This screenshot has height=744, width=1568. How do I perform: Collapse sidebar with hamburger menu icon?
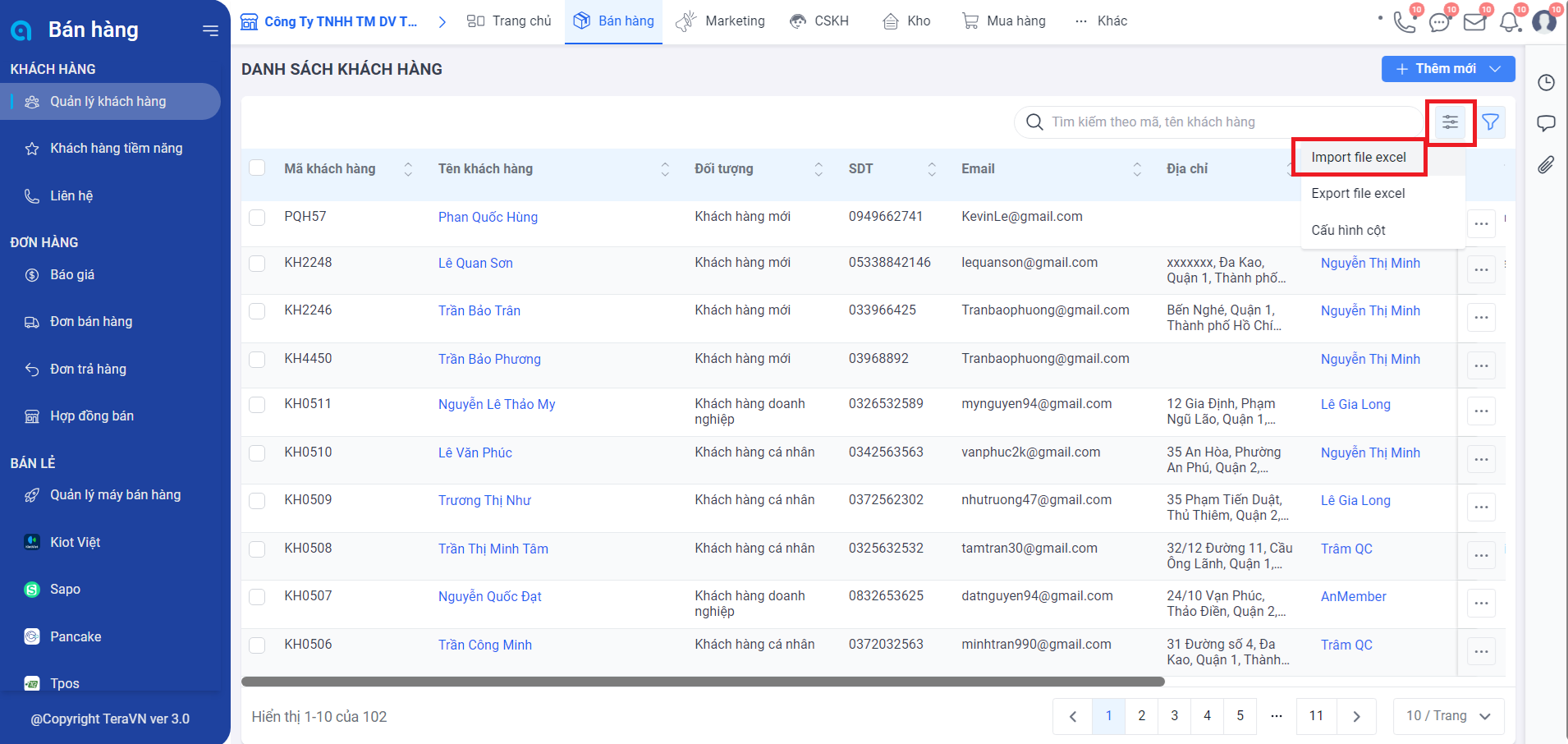tap(210, 30)
